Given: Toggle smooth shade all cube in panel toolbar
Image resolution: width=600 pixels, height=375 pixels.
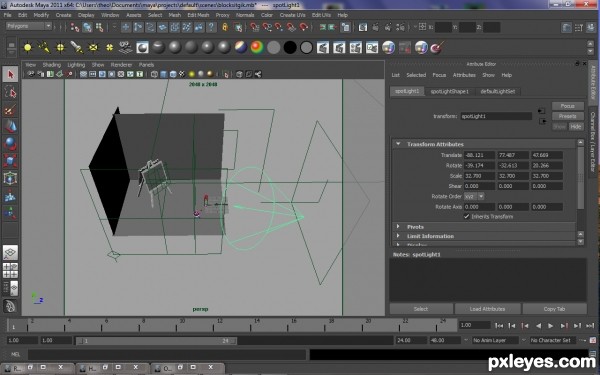Looking at the screenshot, I should (x=164, y=74).
